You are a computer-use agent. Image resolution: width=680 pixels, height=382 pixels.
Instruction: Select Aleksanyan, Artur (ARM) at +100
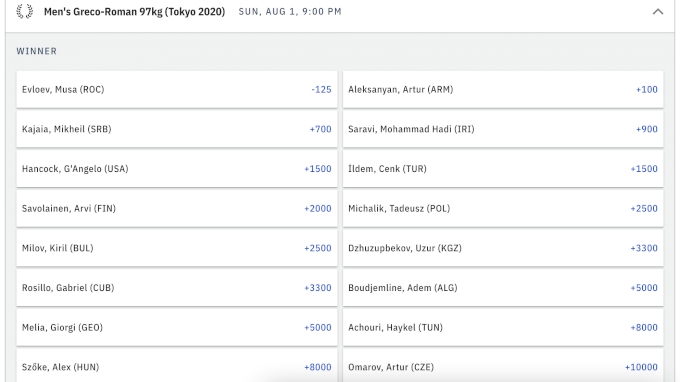click(x=503, y=90)
